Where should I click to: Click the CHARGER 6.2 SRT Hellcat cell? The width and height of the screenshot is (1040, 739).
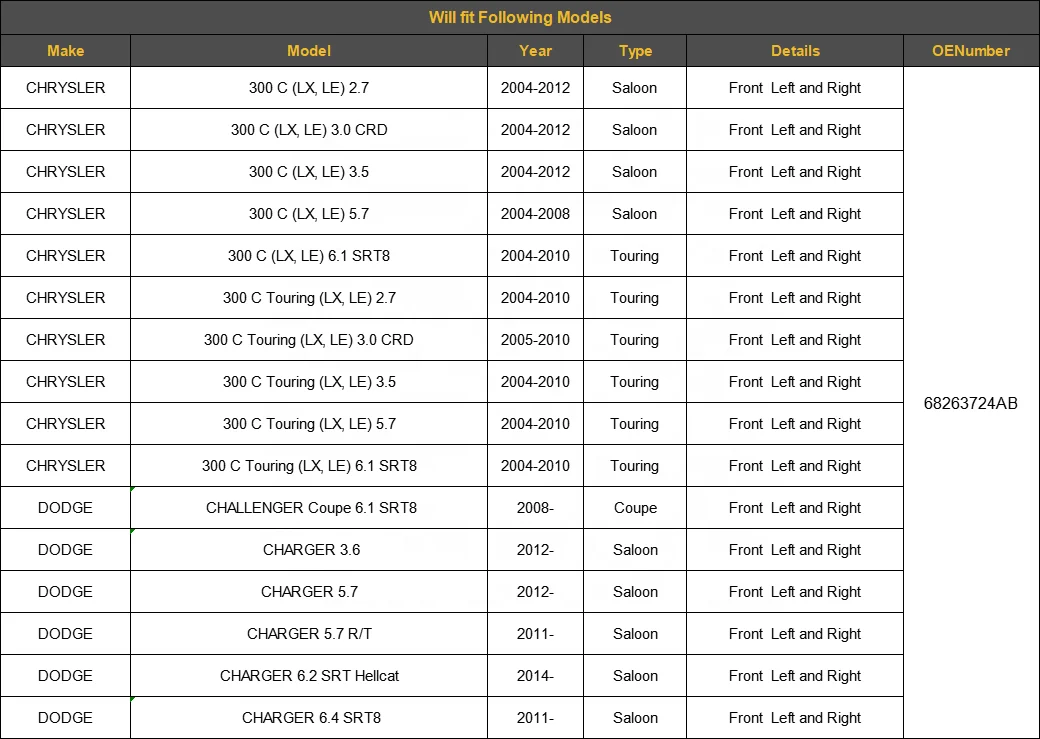(309, 676)
